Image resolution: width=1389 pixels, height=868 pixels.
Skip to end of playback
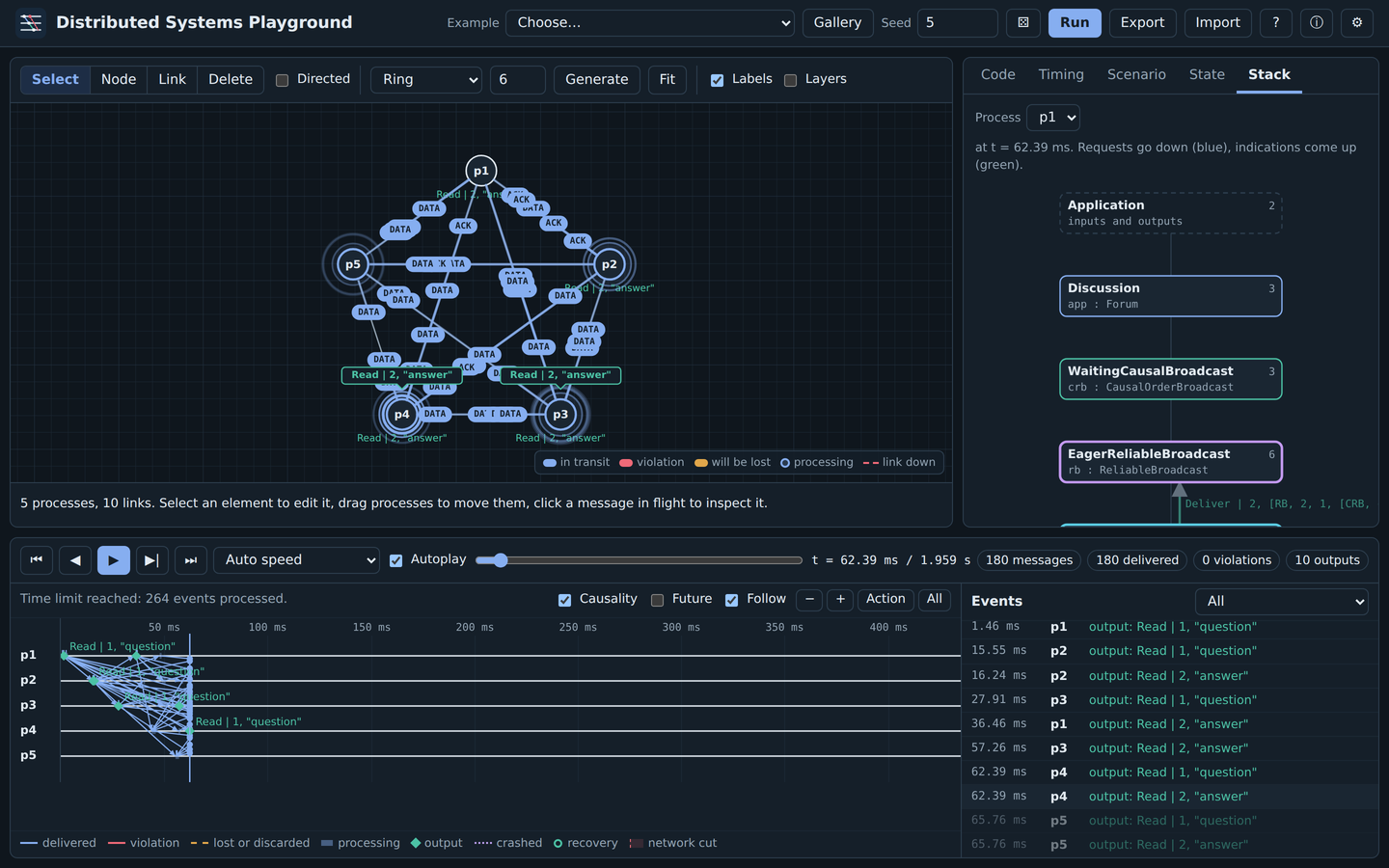(x=191, y=560)
